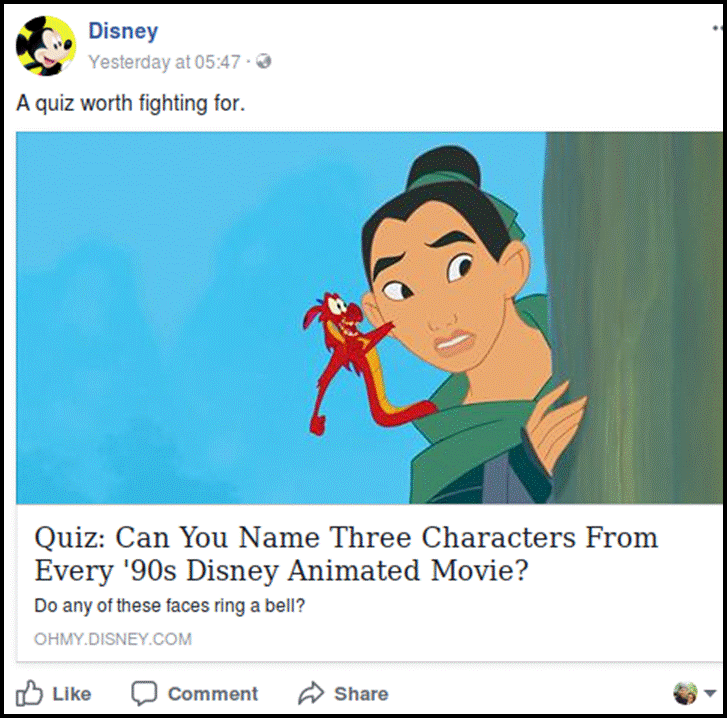Click the thumbs-up Like icon
Image resolution: width=727 pixels, height=718 pixels.
point(29,693)
